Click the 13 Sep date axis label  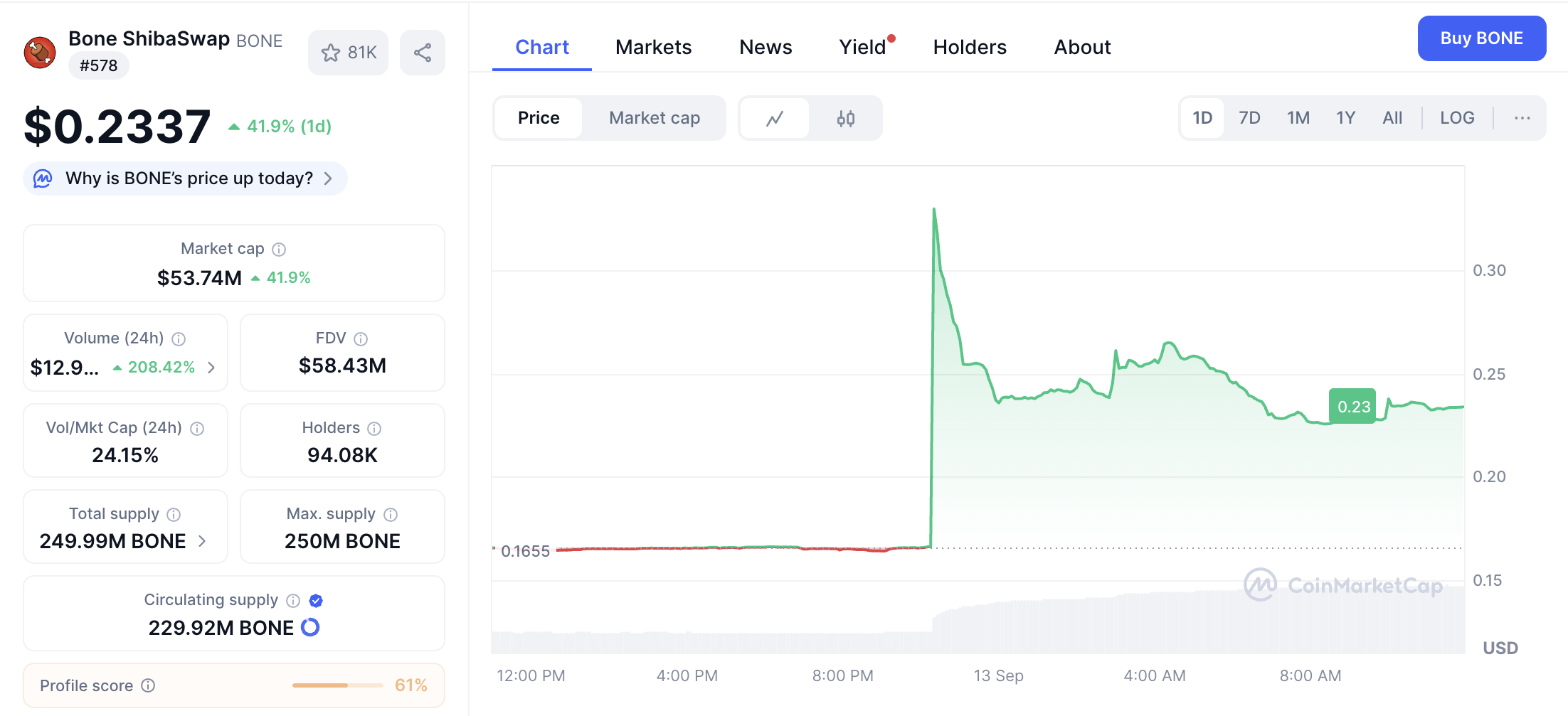pyautogui.click(x=998, y=675)
